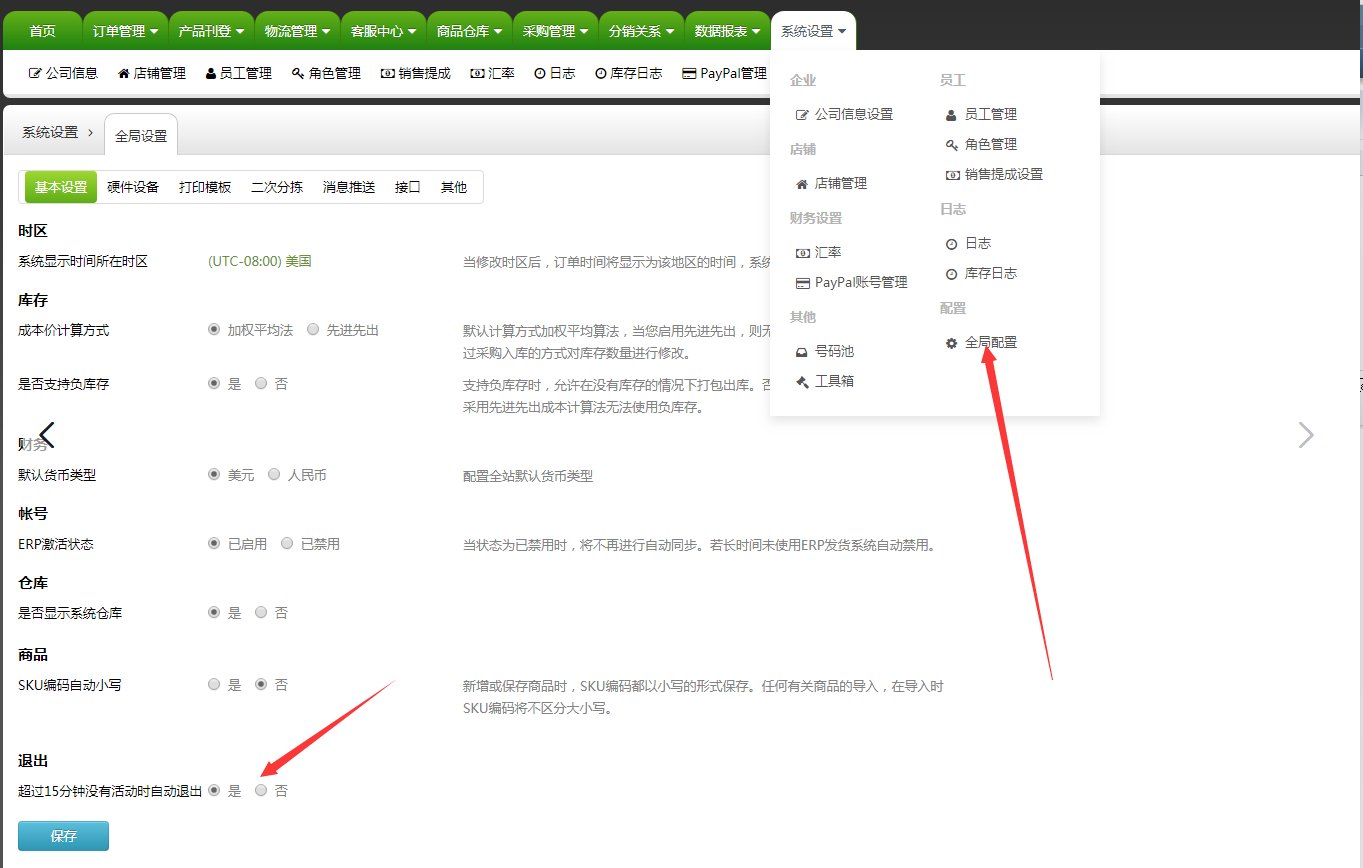Screen dimensions: 1363x868
Task: Switch to the 二次分拣 settings tab
Action: point(277,187)
